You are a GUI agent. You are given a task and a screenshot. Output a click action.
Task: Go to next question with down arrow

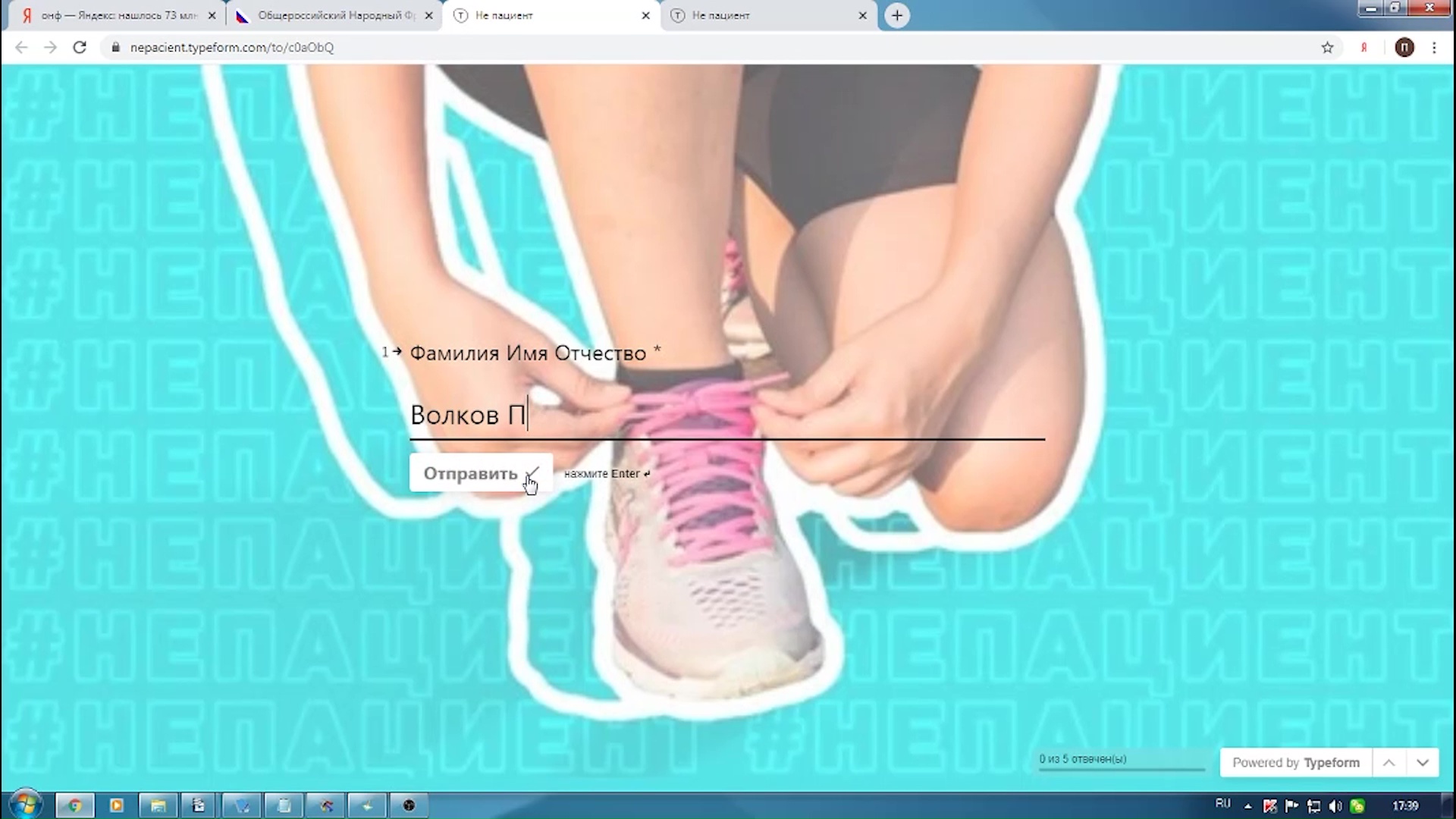tap(1423, 763)
